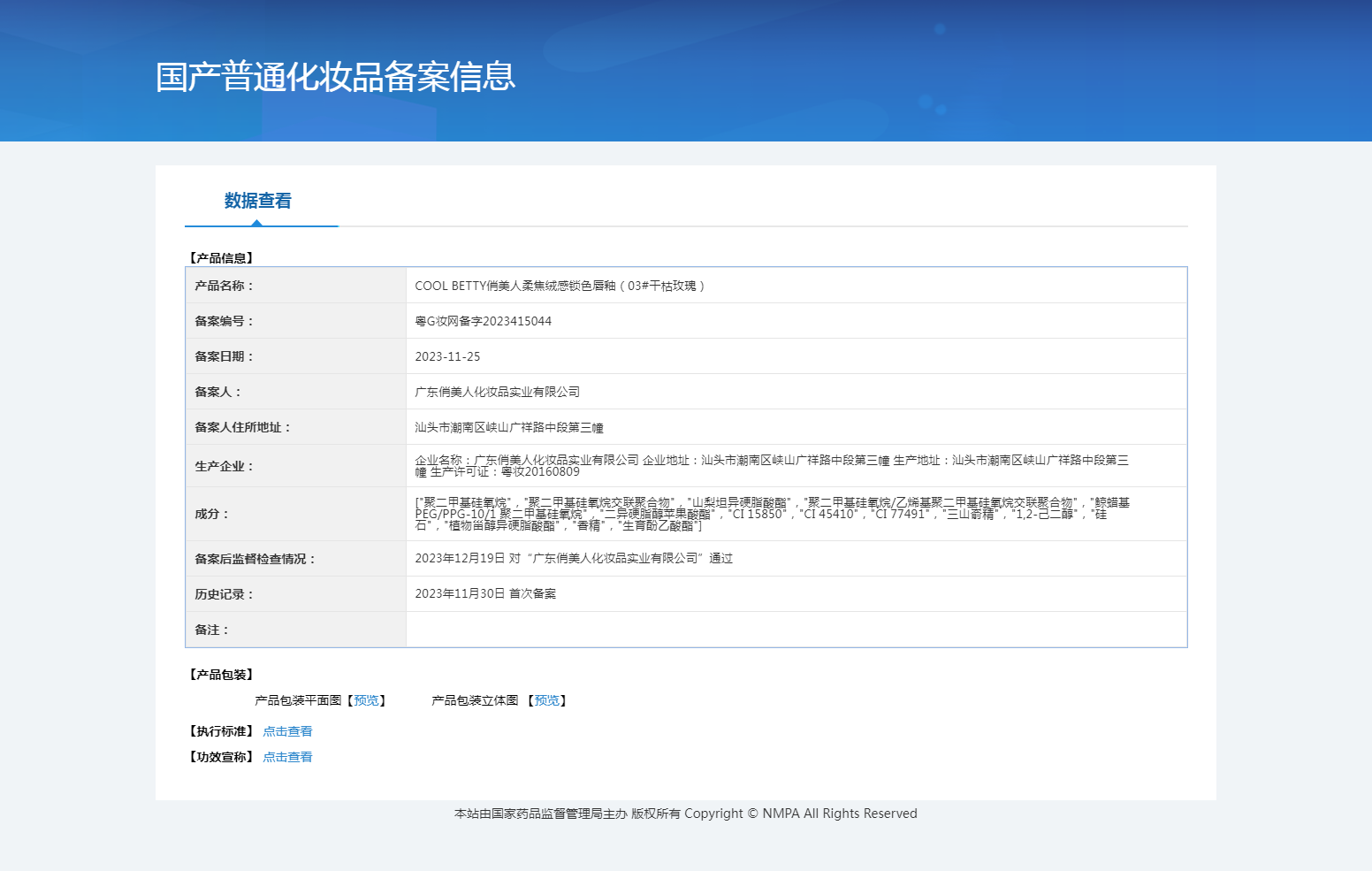This screenshot has width=1372, height=871.
Task: Click the 备案人 company name value
Action: pyautogui.click(x=497, y=392)
